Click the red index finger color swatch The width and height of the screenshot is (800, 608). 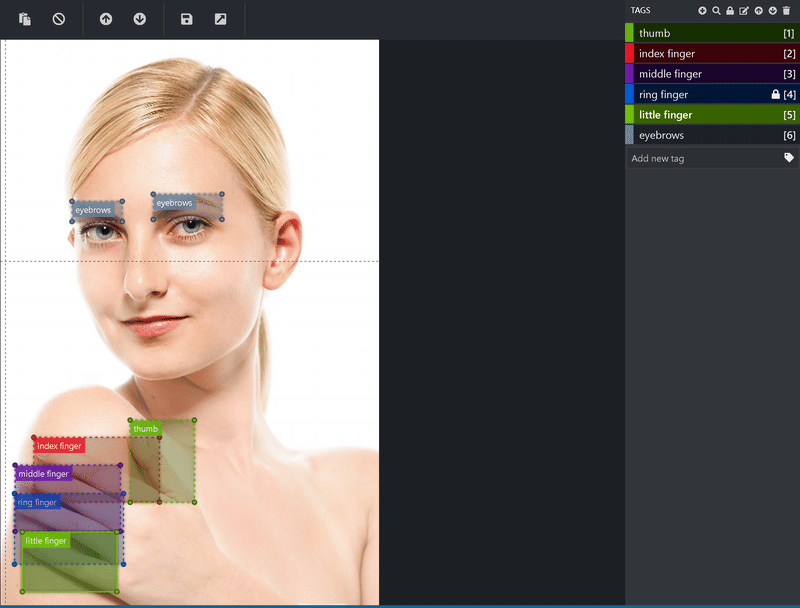pos(629,54)
